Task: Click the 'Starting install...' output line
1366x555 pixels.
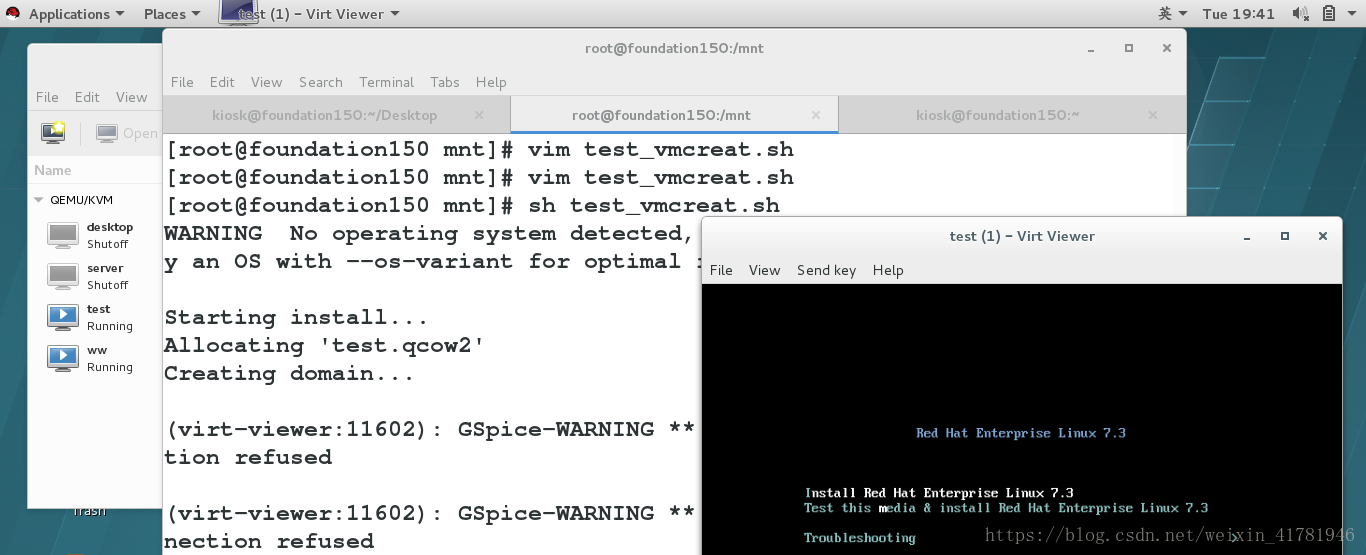Action: [296, 317]
